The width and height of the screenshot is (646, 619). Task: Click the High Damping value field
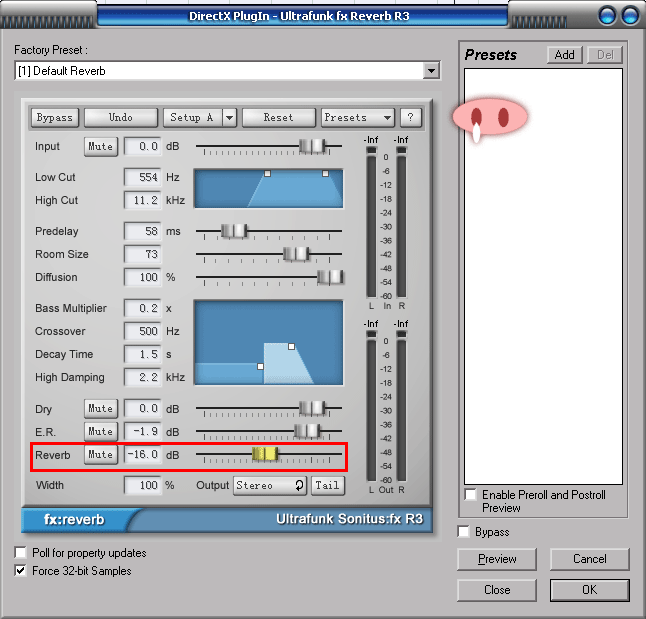(143, 377)
